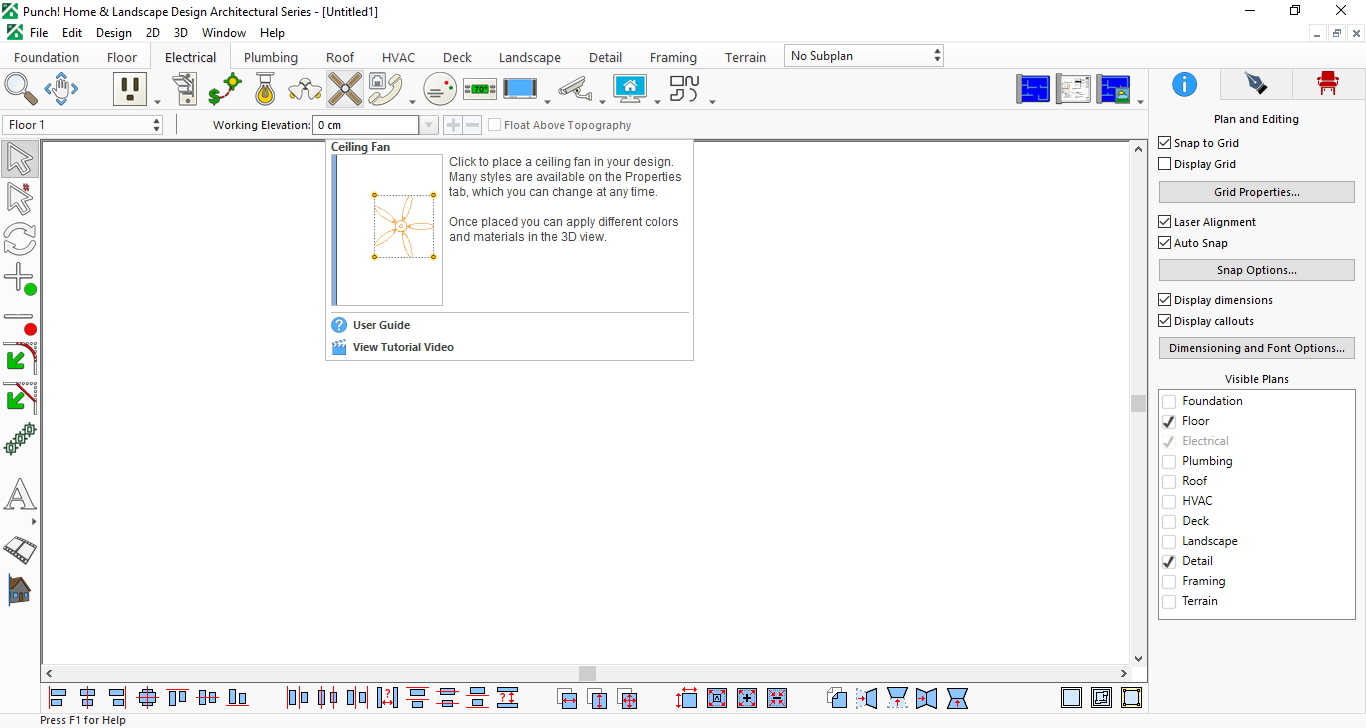The height and width of the screenshot is (728, 1366).
Task: Toggle the Display dimensions checkbox
Action: pos(1164,300)
